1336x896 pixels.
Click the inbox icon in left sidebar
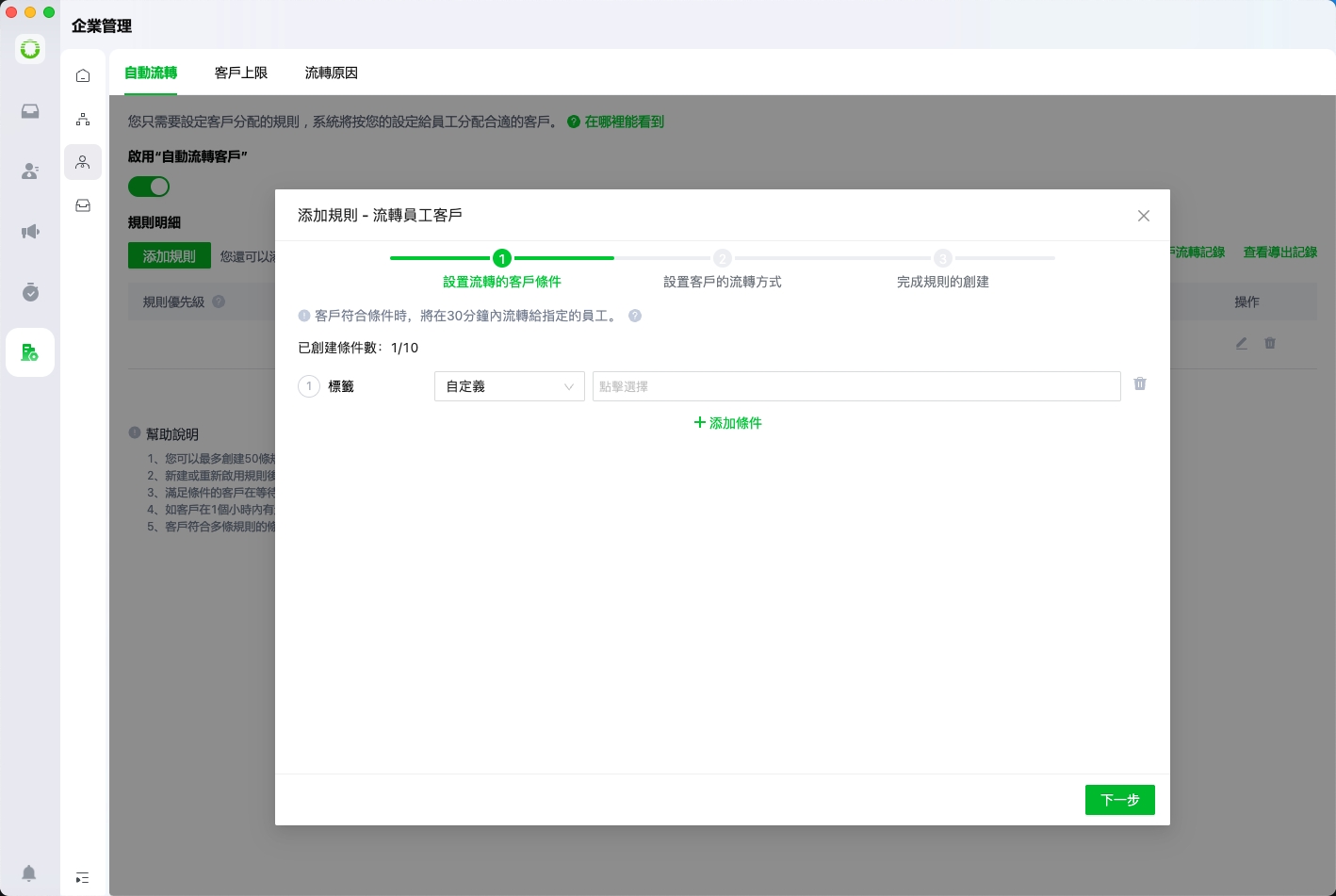pos(30,111)
